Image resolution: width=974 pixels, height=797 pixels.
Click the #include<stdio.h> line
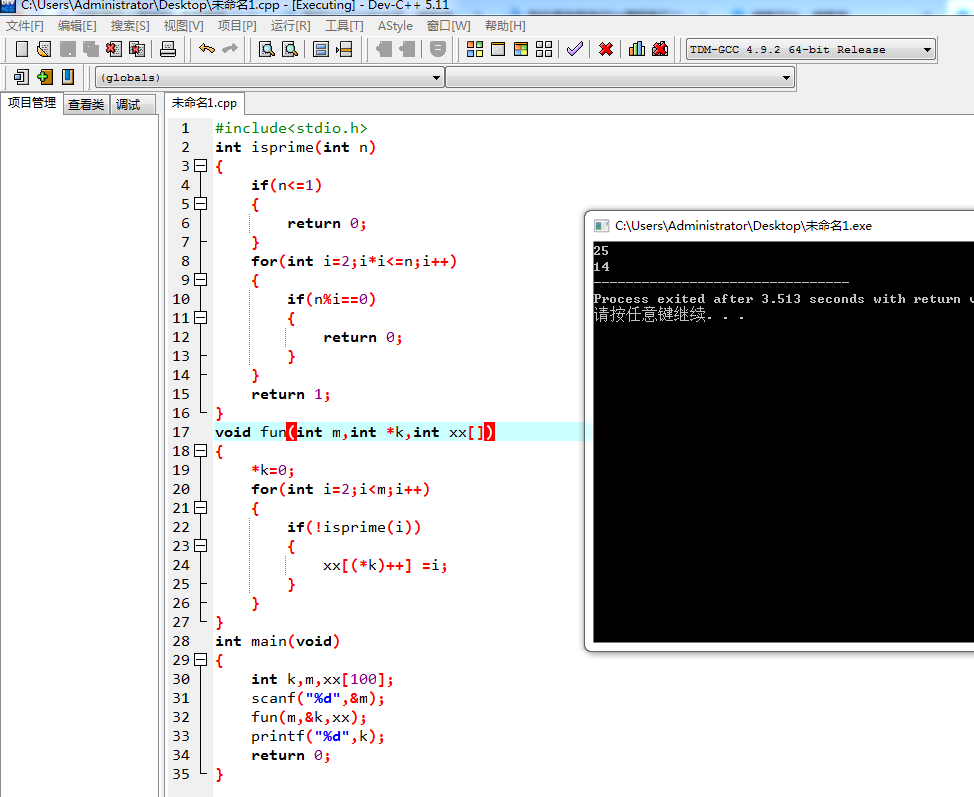[291, 128]
